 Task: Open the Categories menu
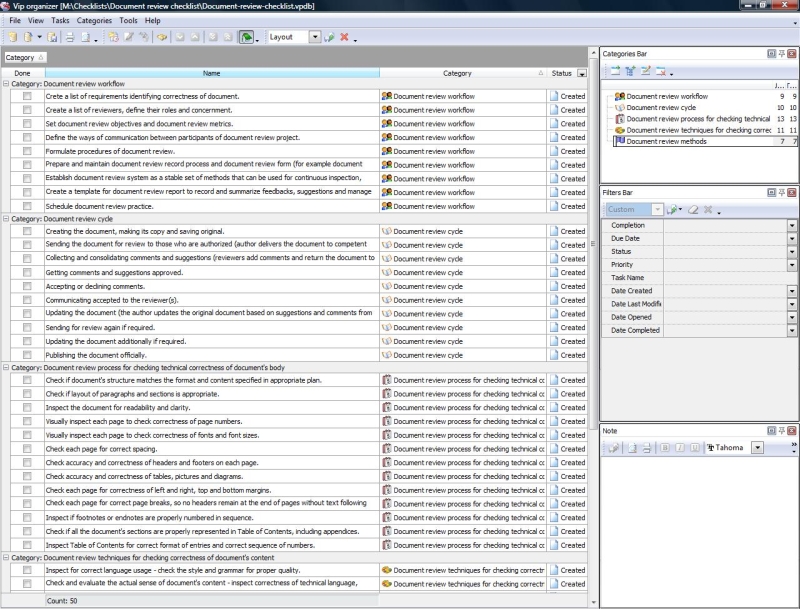pyautogui.click(x=94, y=20)
